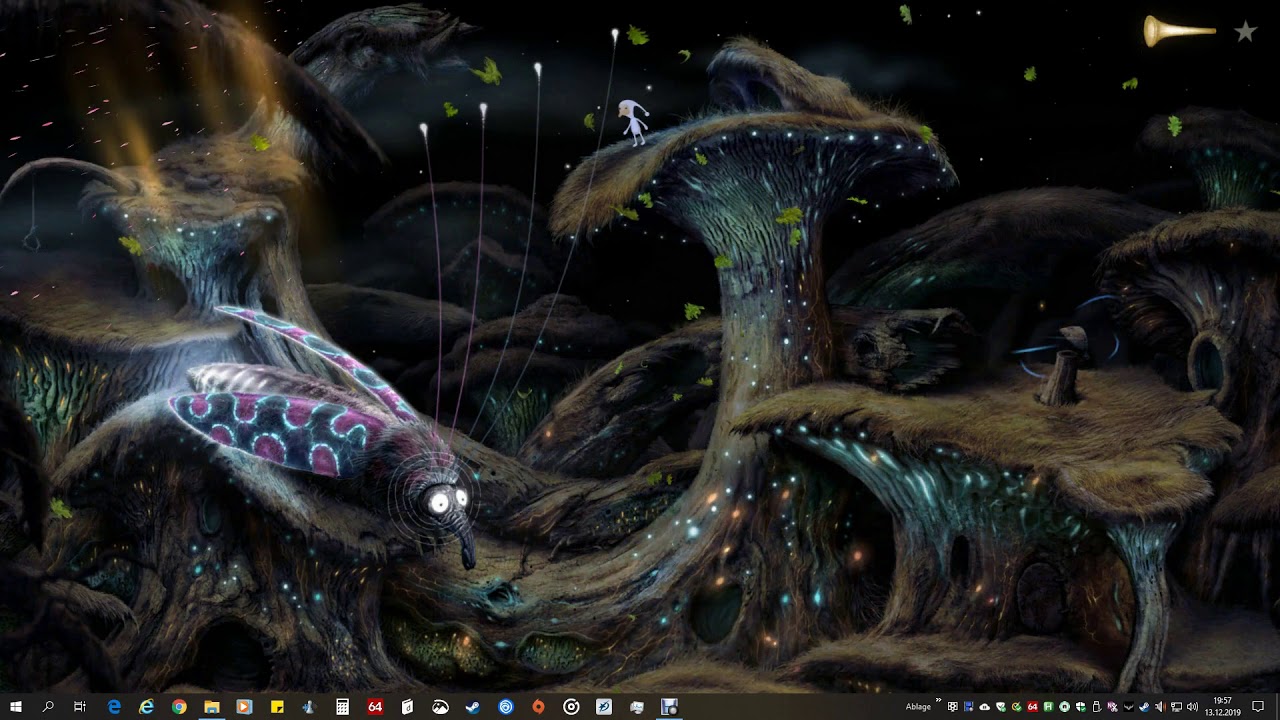Click the safely remove hardware USB icon
The height and width of the screenshot is (720, 1280).
(1096, 707)
